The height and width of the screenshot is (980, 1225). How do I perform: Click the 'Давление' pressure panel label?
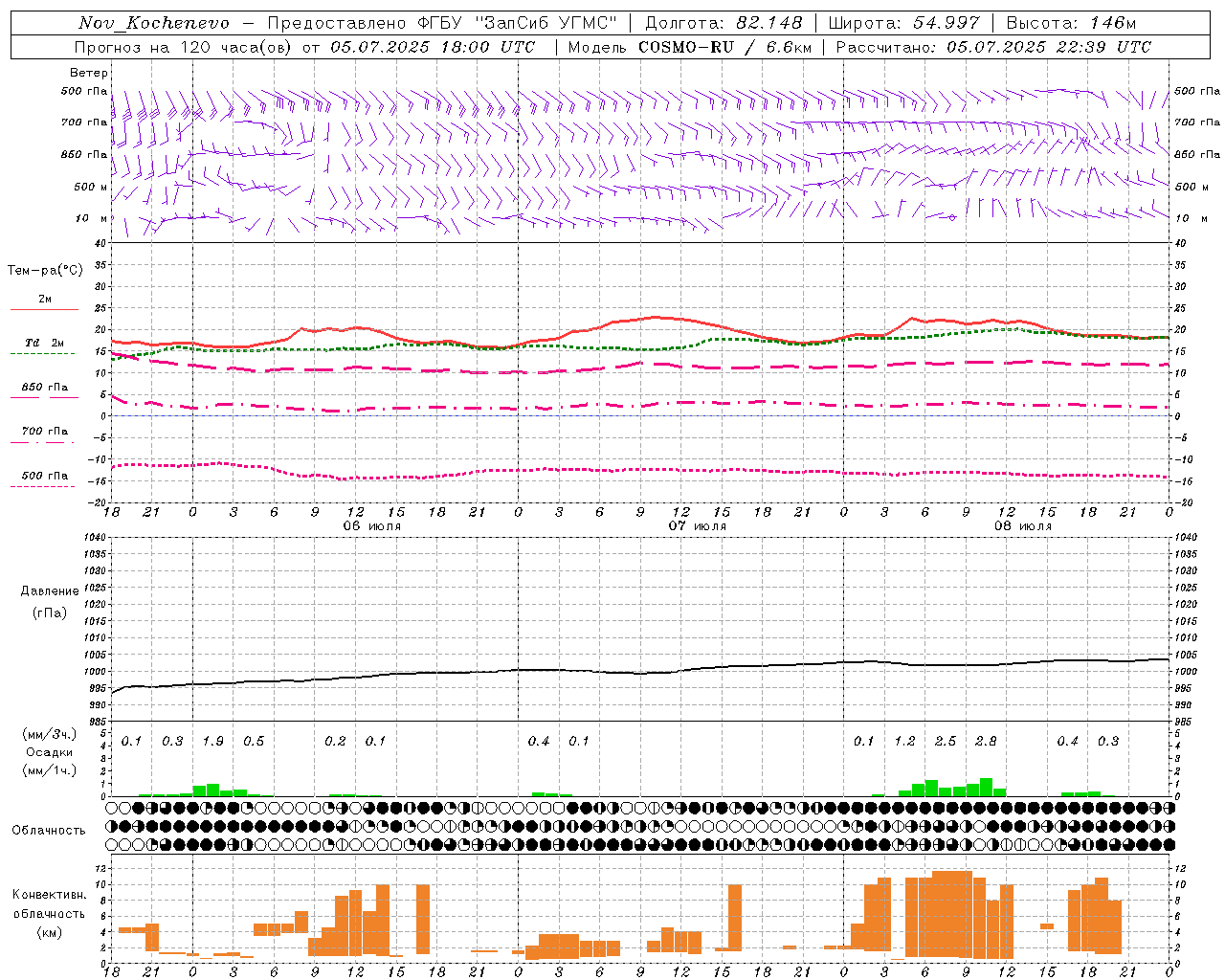50,591
